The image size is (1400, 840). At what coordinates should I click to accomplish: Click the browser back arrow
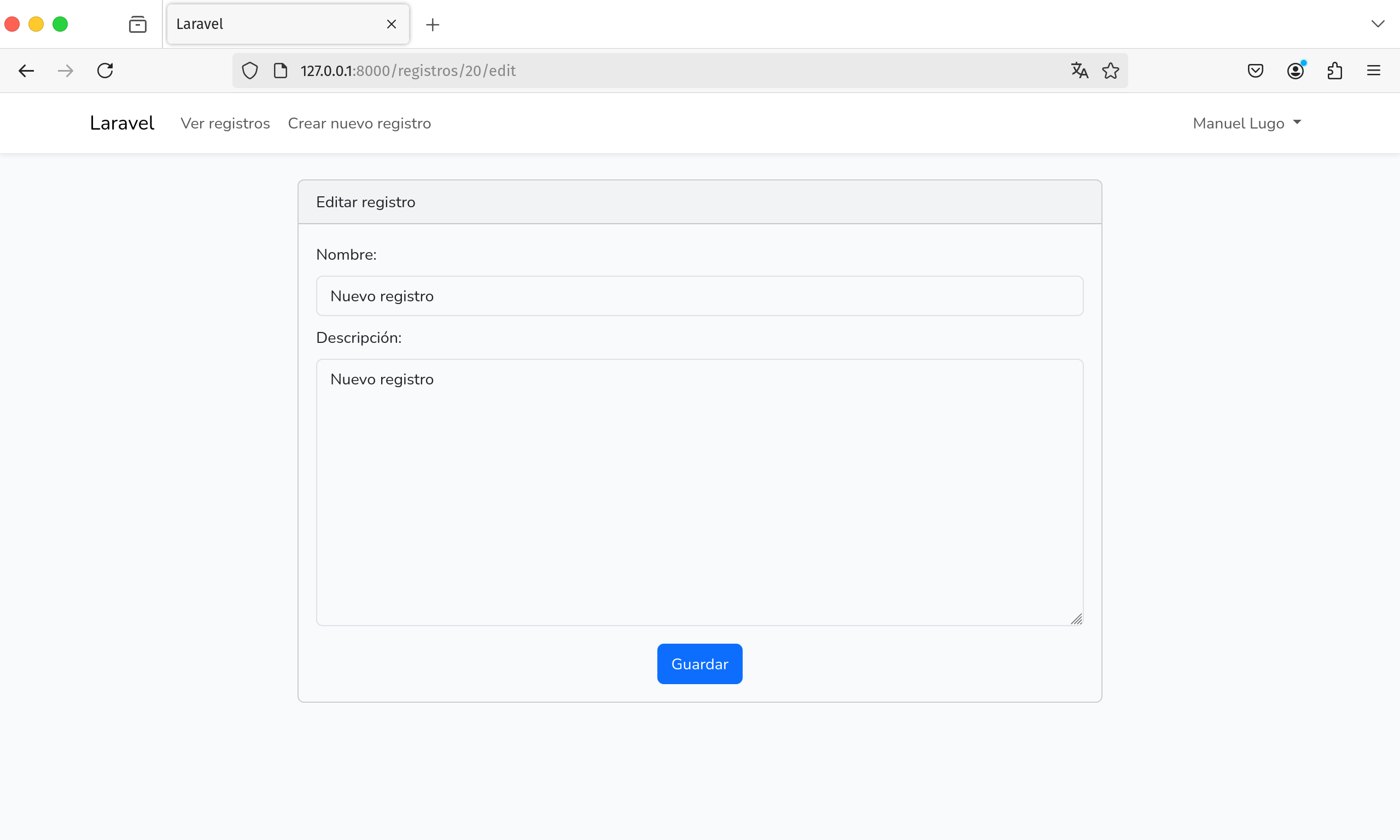tap(26, 71)
